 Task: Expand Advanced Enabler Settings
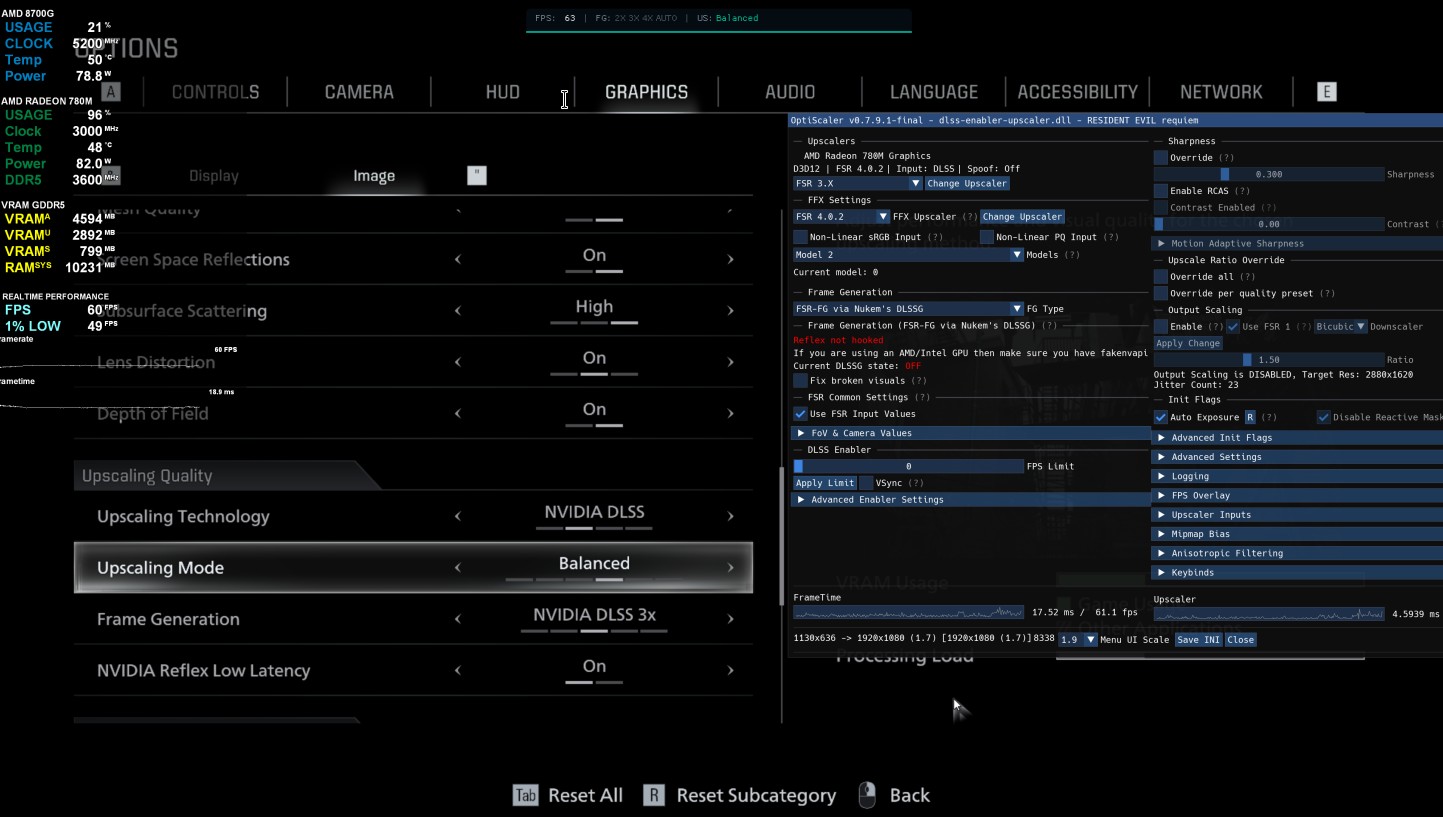(970, 500)
